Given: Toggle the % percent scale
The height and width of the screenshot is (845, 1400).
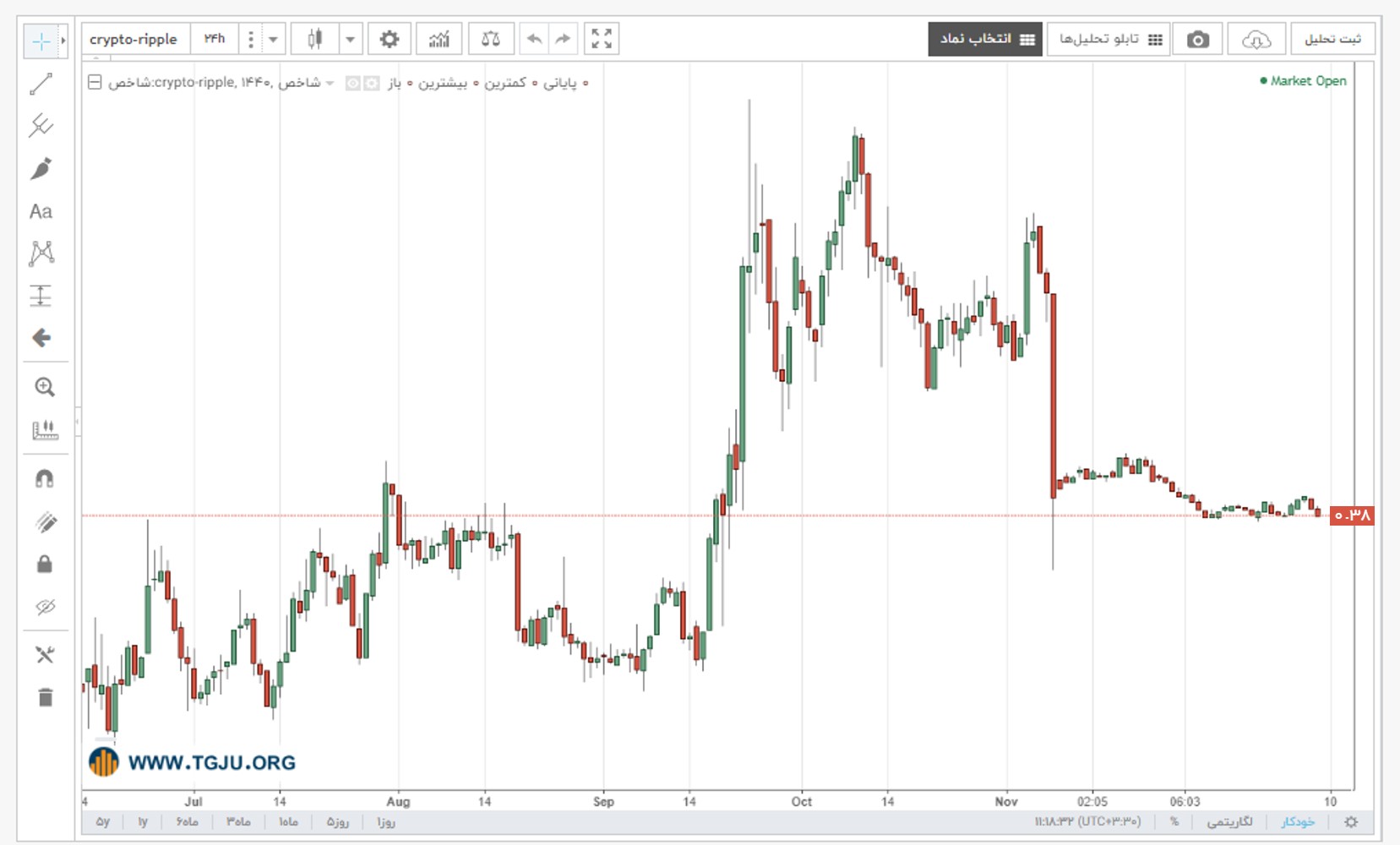Looking at the screenshot, I should tap(1174, 821).
